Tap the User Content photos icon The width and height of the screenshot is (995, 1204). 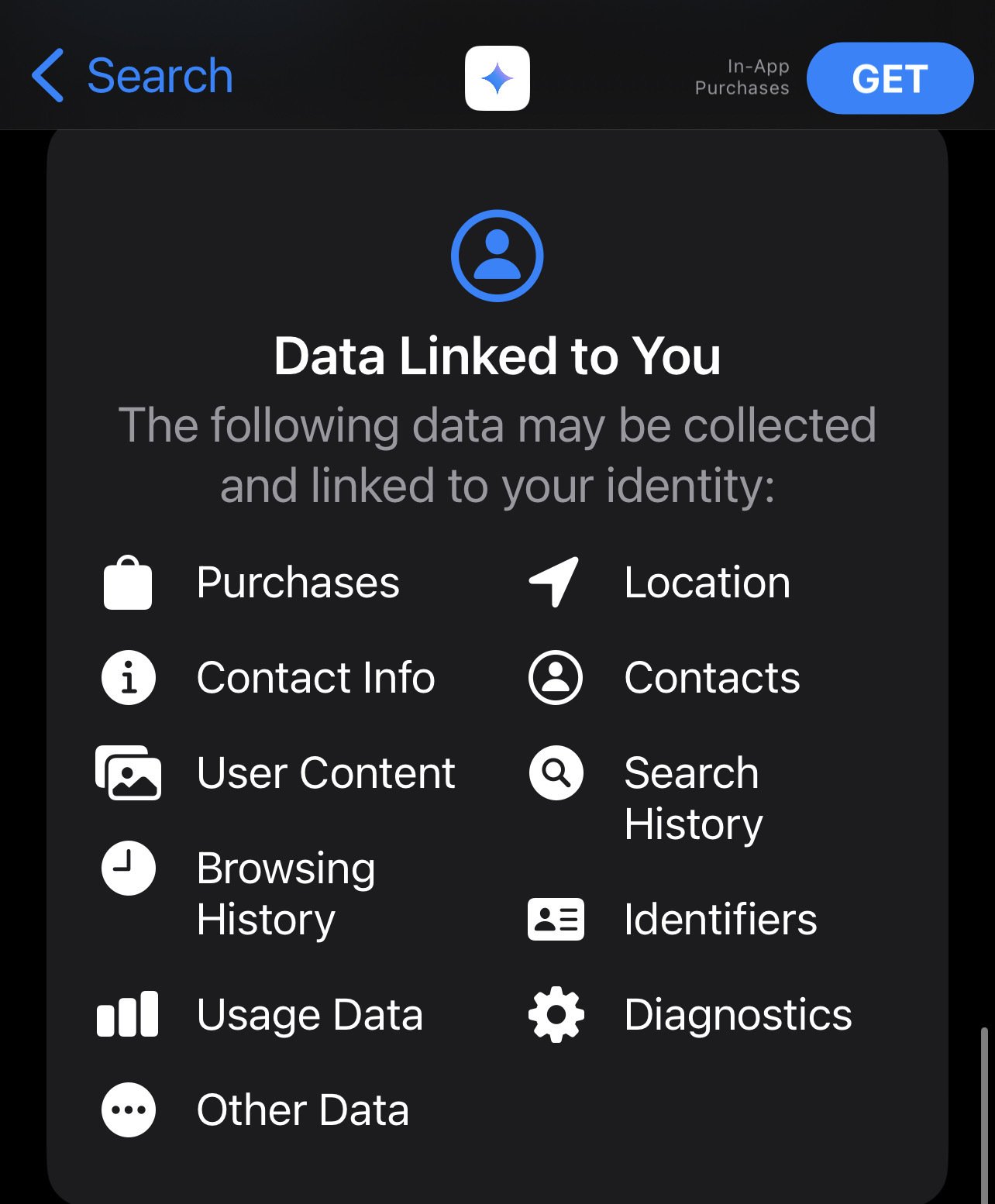[x=128, y=772]
